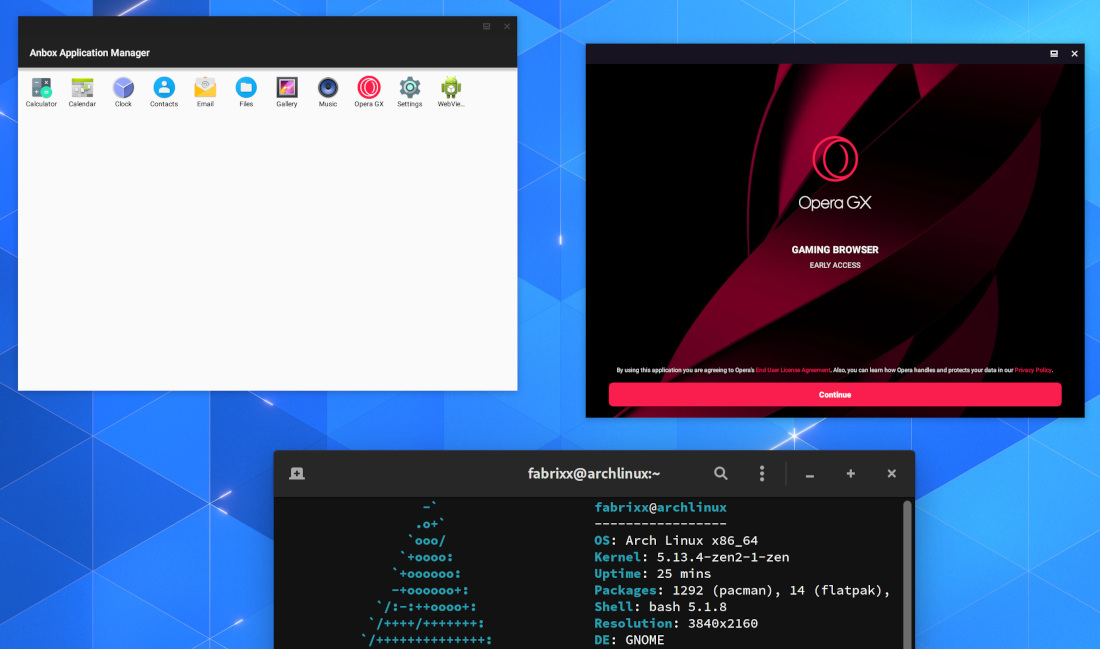Viewport: 1100px width, 649px height.
Task: Close the terminal window
Action: 892,474
